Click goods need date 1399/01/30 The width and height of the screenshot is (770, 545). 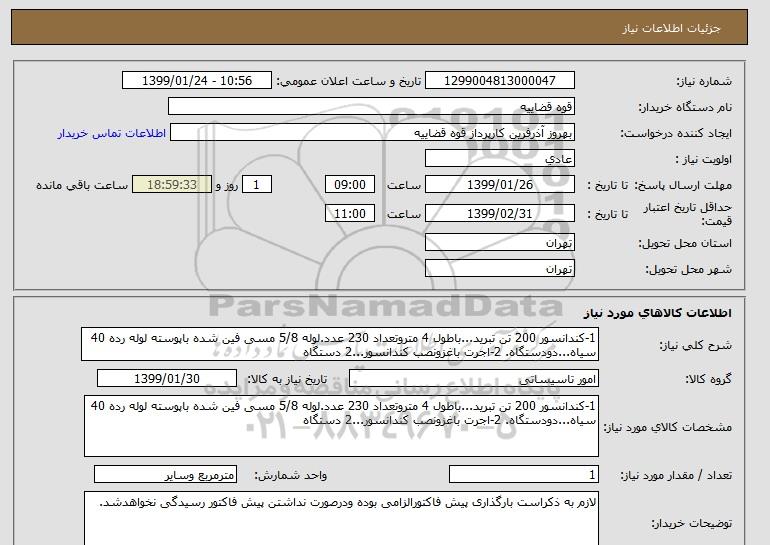coord(167,379)
